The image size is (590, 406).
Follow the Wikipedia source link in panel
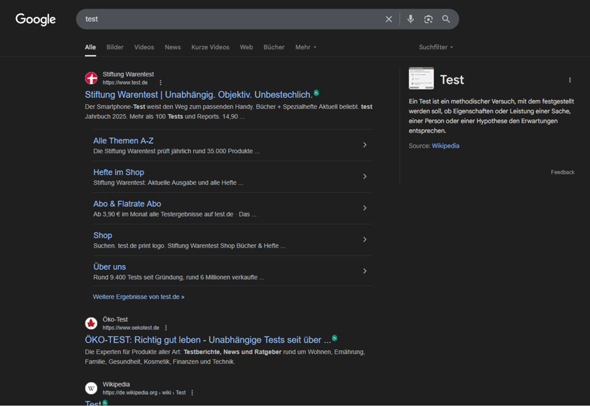[x=446, y=146]
